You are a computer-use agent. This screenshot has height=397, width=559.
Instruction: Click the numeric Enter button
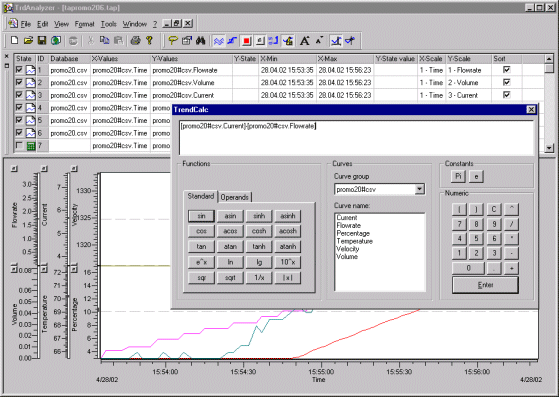485,285
